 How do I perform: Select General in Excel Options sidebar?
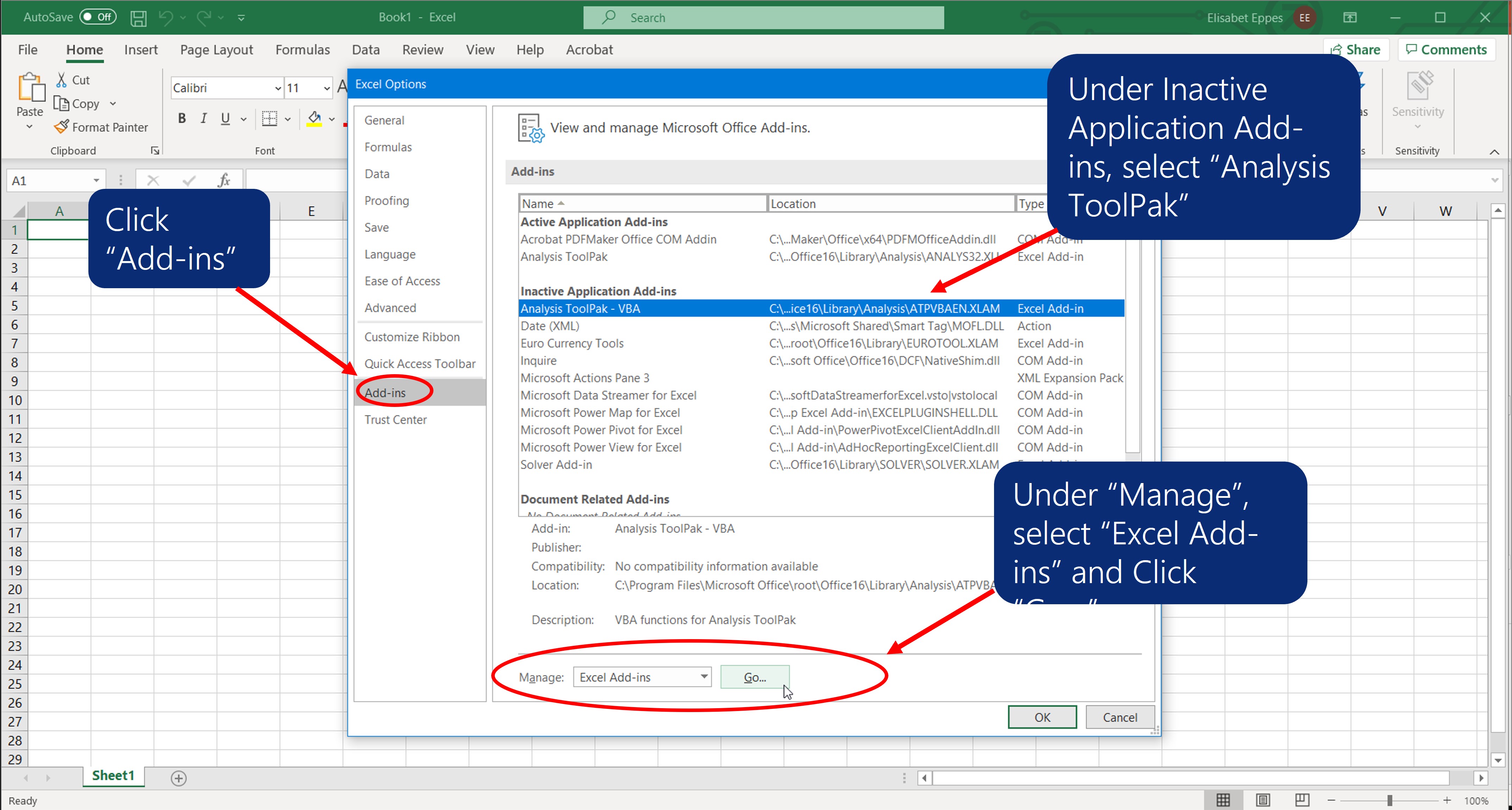pyautogui.click(x=384, y=120)
